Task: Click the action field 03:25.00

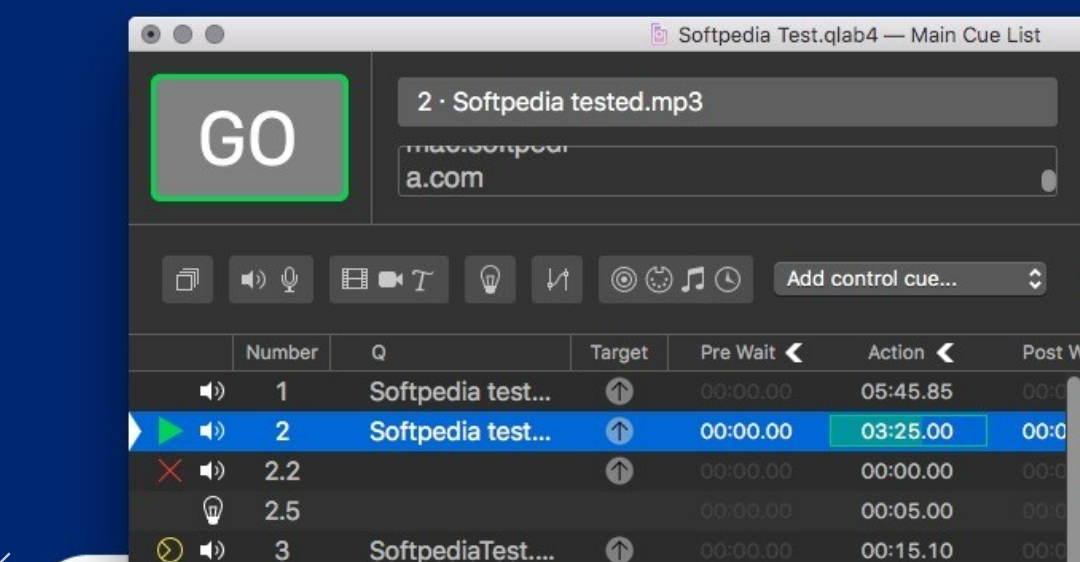Action: coord(908,431)
